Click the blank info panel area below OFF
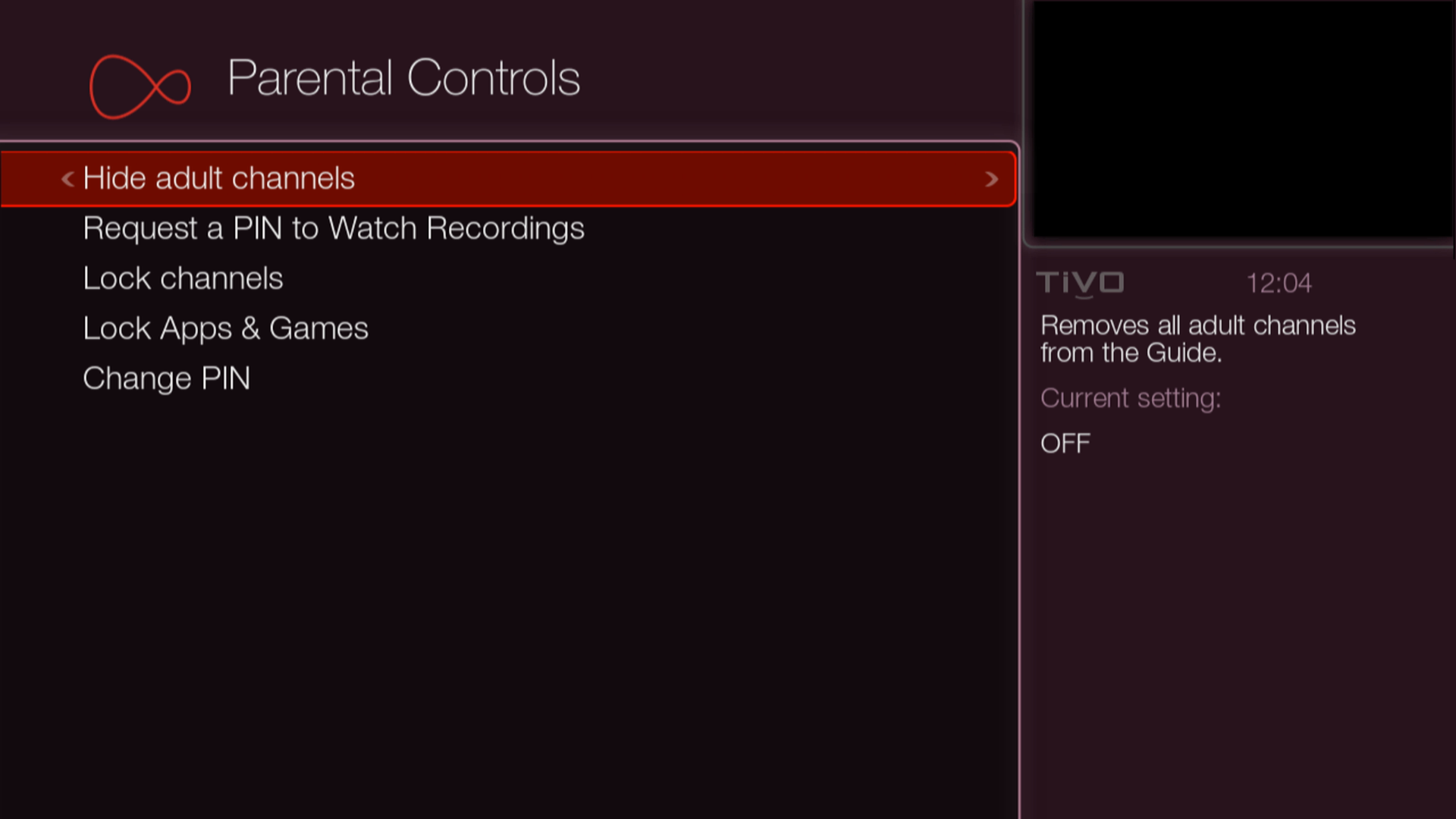The width and height of the screenshot is (1456, 819). (x=1236, y=622)
